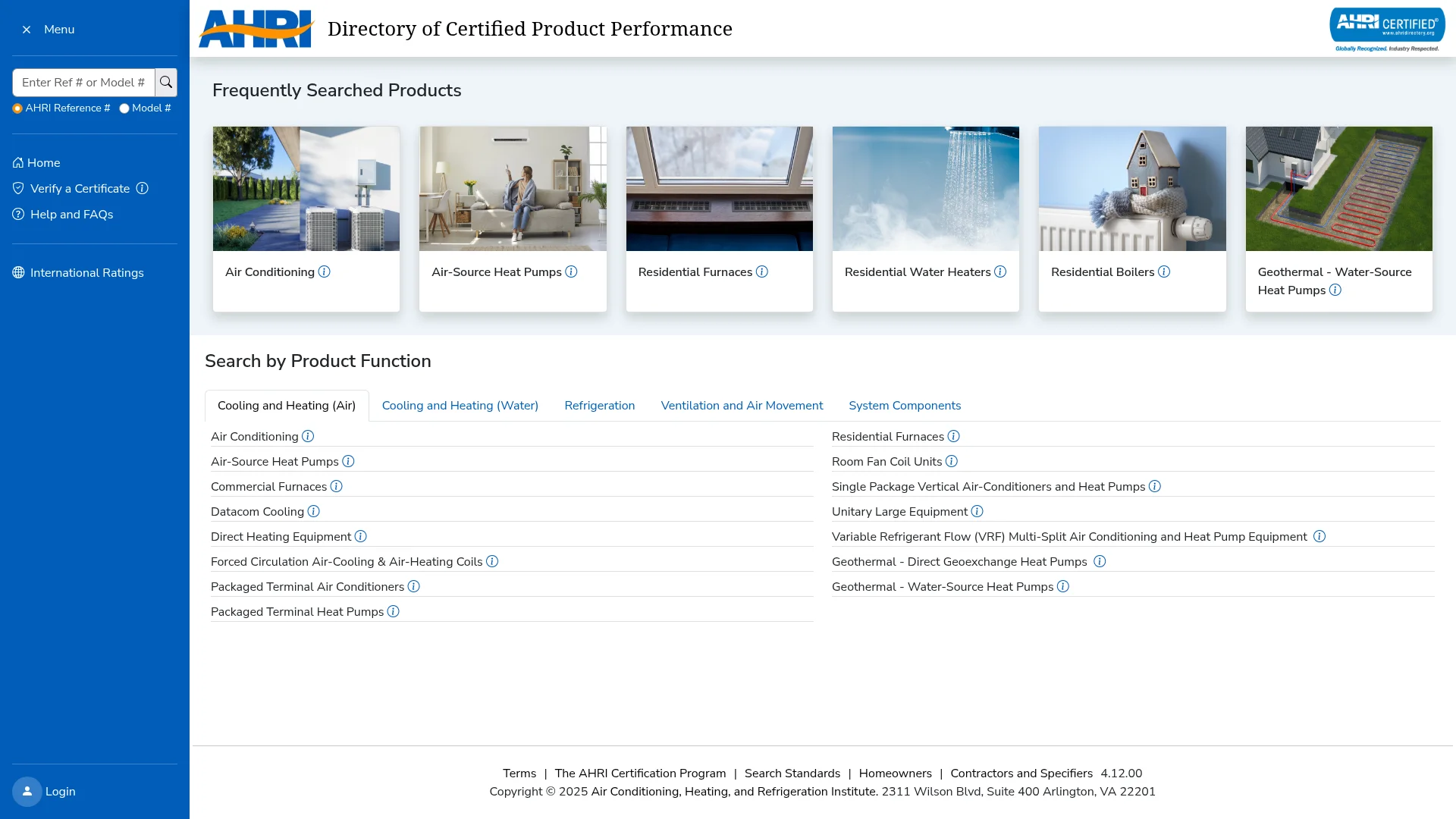
Task: Open the Terms footer link
Action: click(519, 773)
